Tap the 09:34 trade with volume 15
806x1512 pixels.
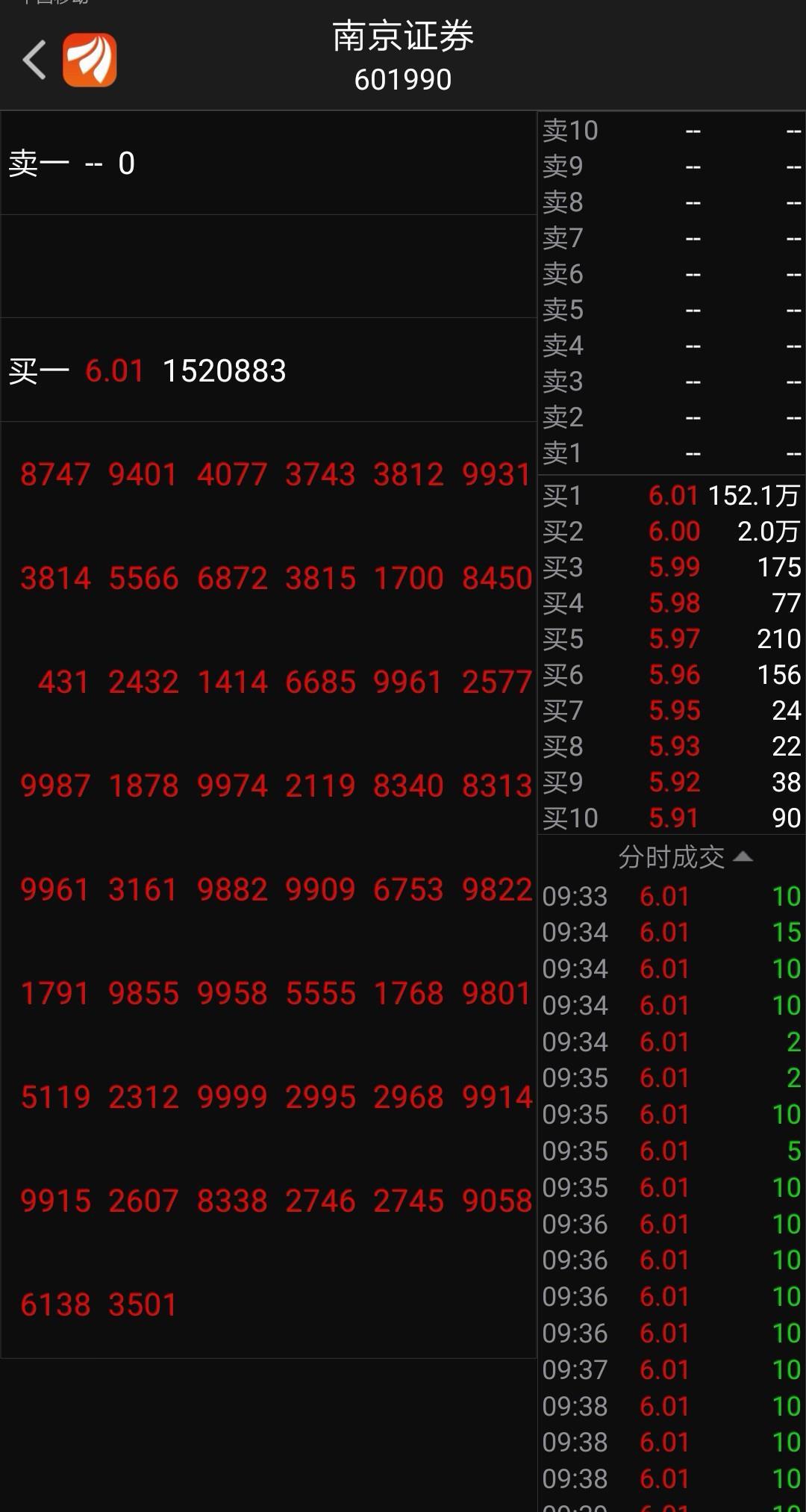tap(672, 932)
